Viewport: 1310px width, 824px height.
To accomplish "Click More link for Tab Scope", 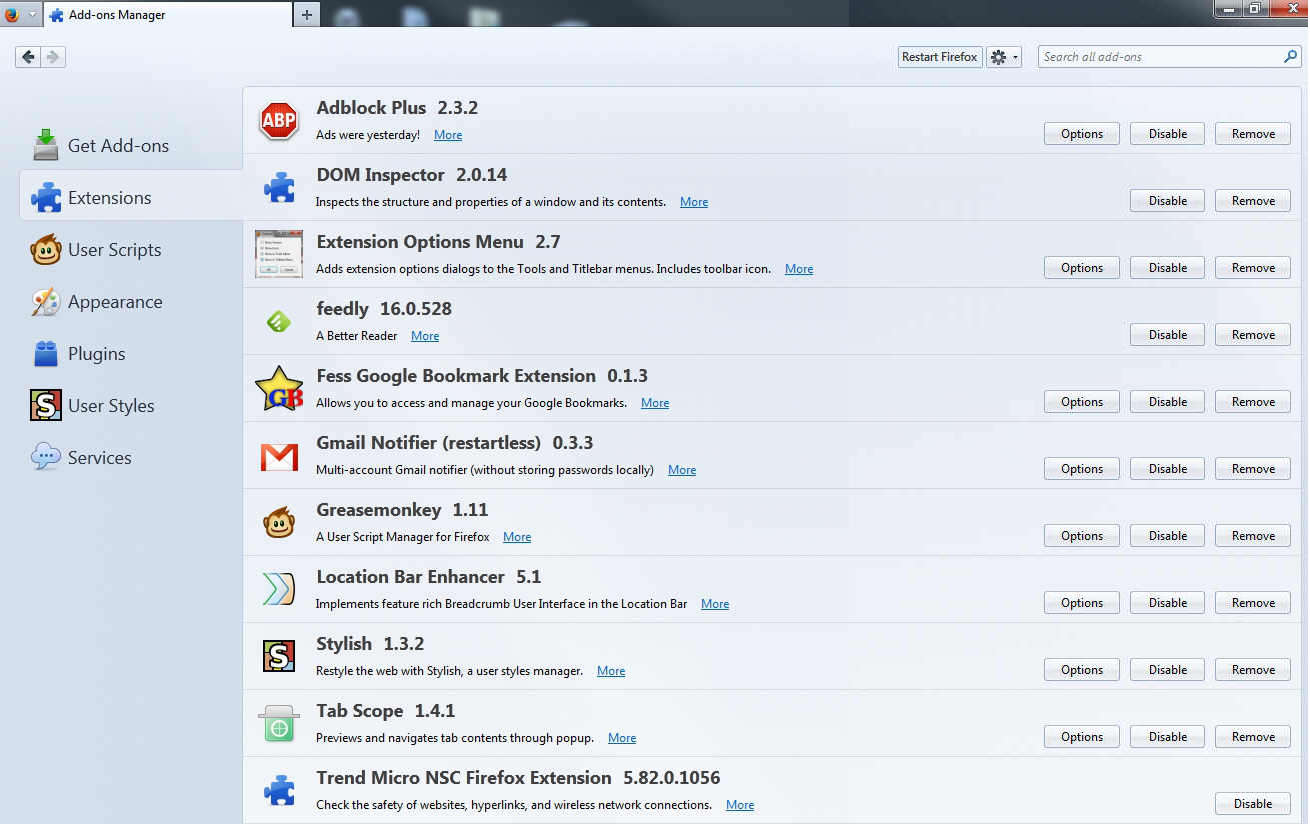I will coord(622,738).
